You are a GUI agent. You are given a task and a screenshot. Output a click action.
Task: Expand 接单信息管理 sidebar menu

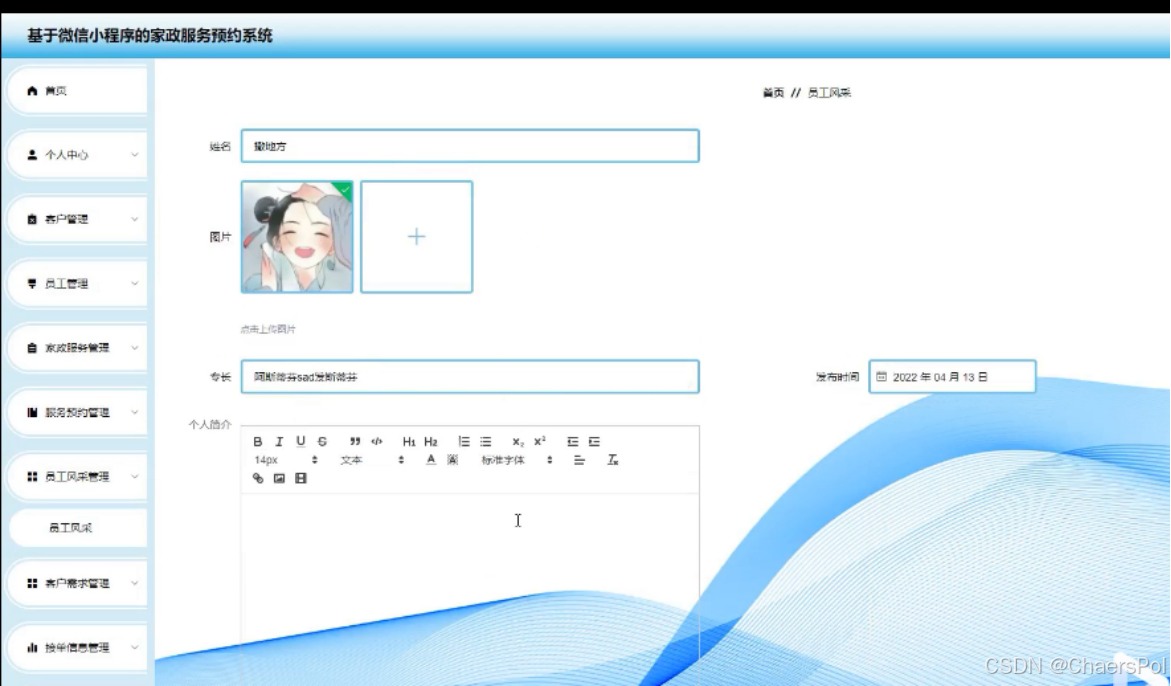(x=78, y=647)
